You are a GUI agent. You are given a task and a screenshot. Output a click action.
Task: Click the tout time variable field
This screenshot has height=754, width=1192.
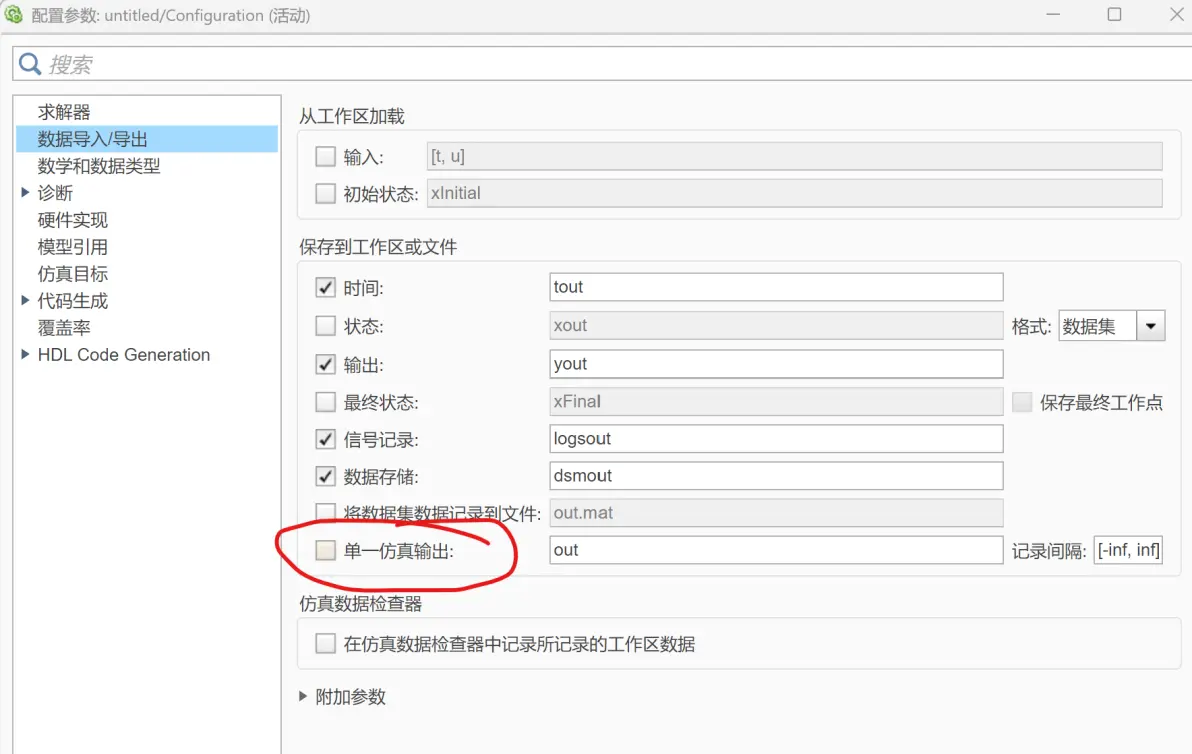pyautogui.click(x=776, y=287)
